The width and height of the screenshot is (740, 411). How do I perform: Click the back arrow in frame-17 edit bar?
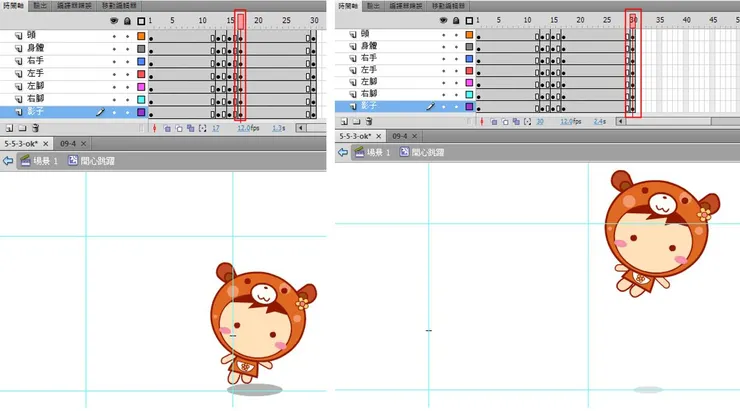click(x=8, y=161)
